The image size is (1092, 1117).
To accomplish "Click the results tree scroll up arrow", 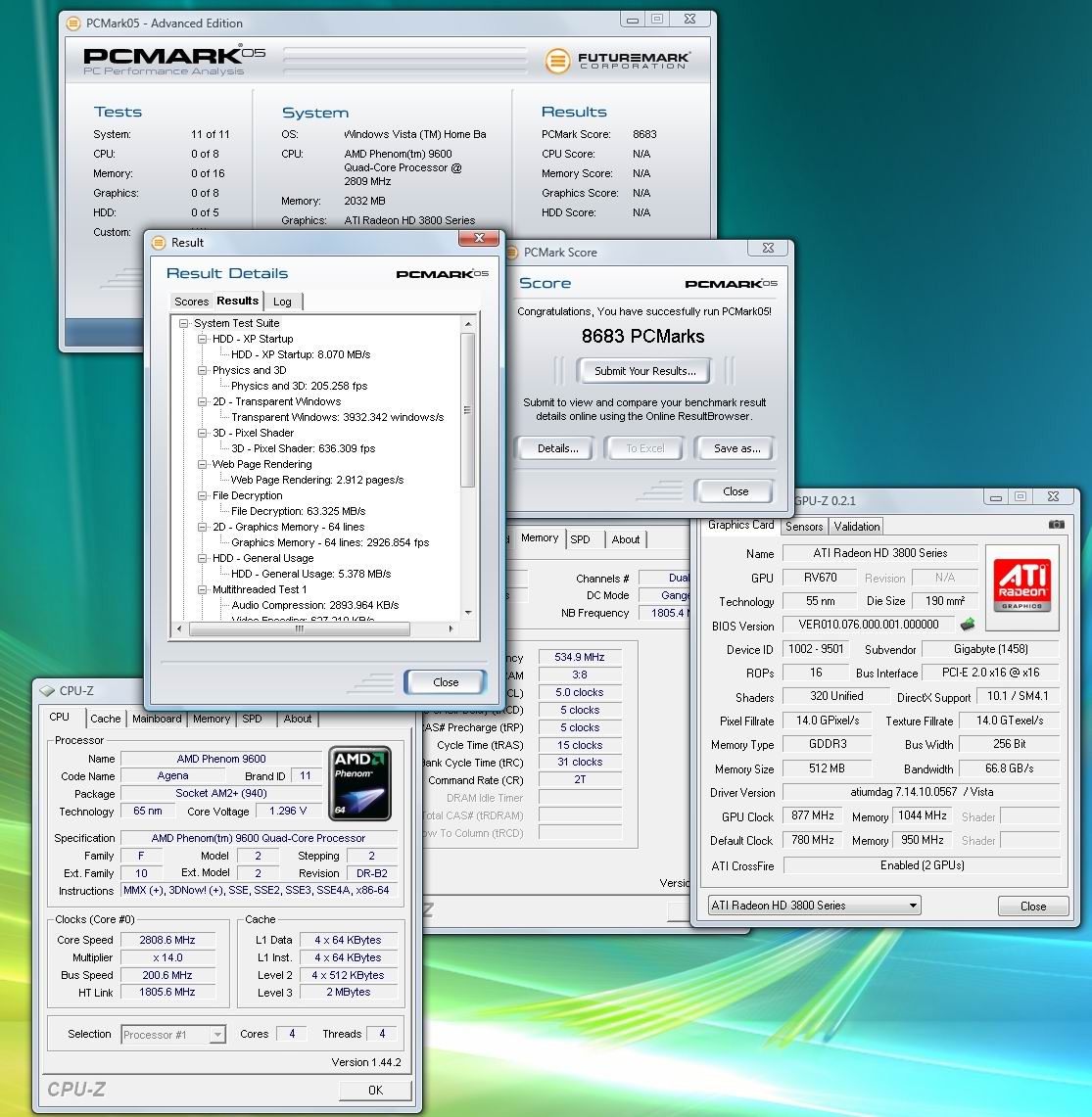I will point(467,324).
